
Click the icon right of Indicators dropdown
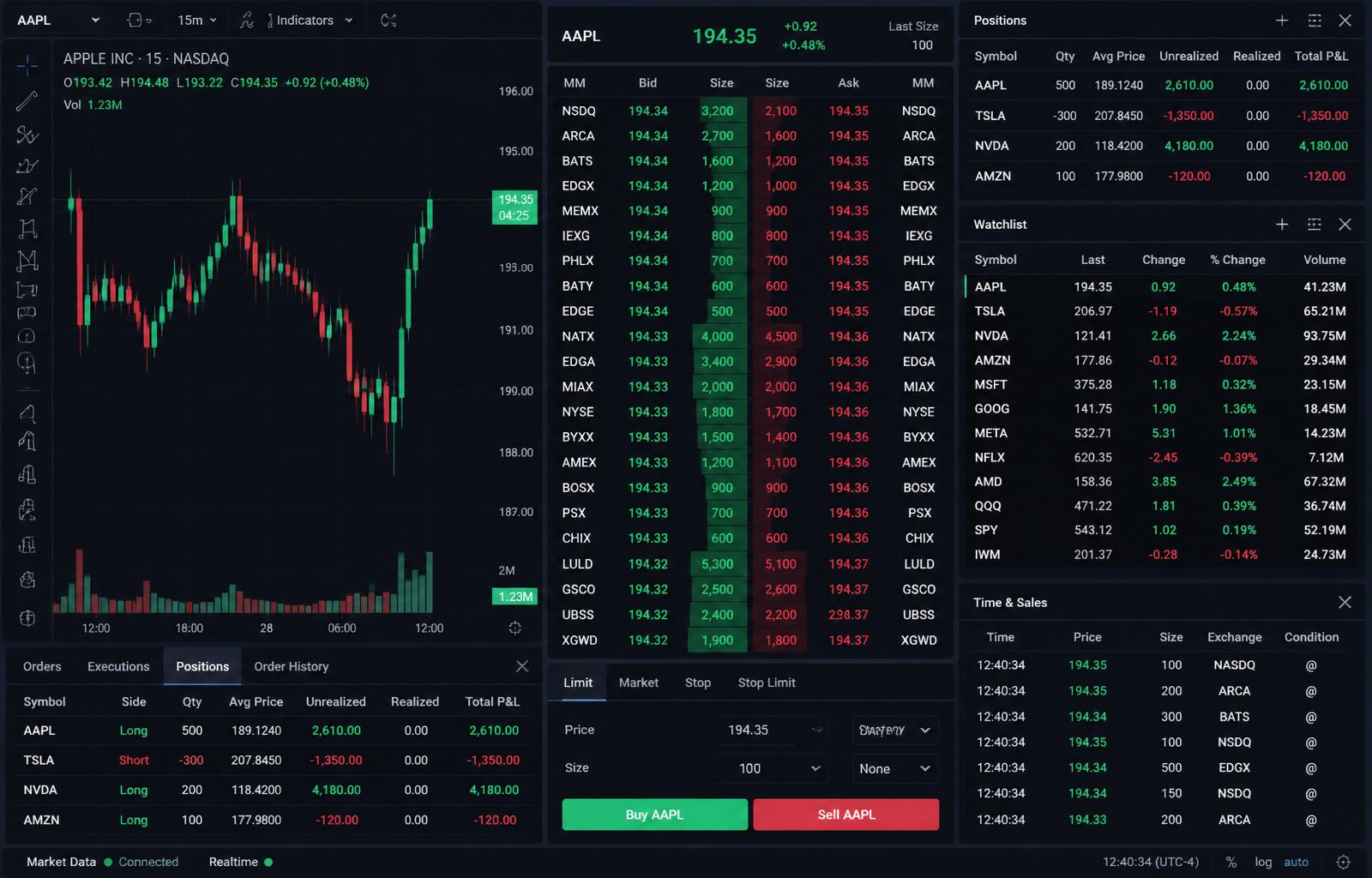click(388, 20)
